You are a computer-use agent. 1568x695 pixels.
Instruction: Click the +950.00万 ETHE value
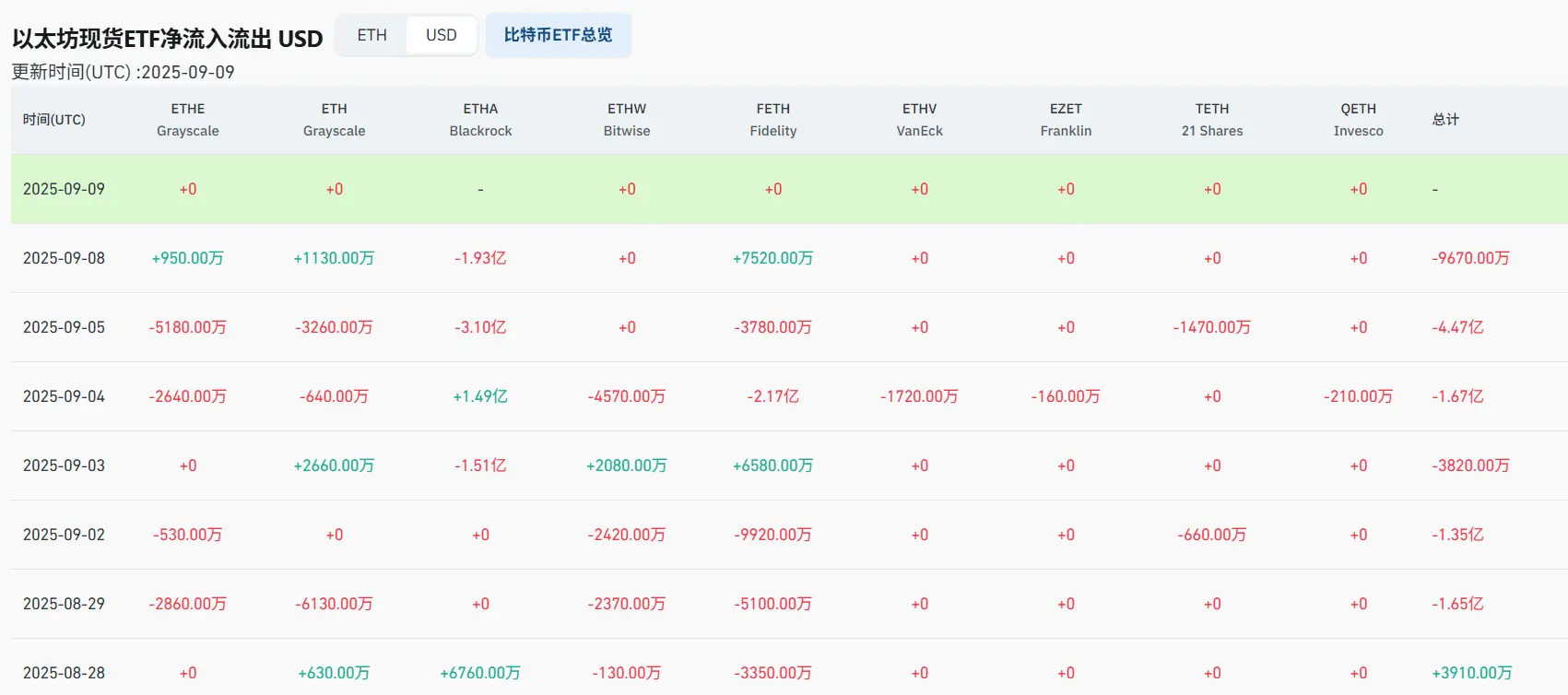pos(188,258)
